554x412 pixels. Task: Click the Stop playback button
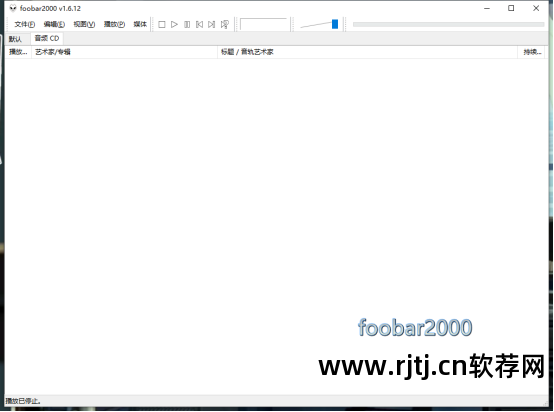[x=162, y=24]
